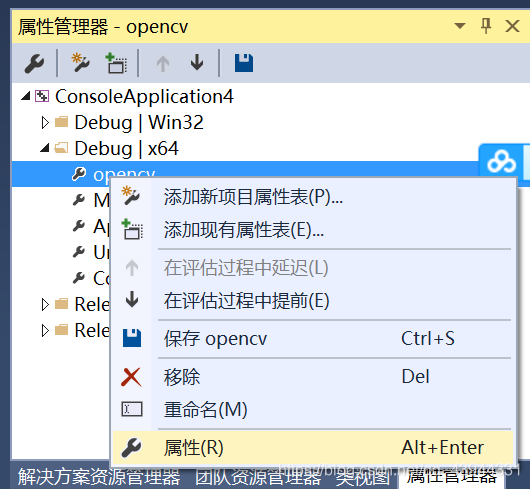The height and width of the screenshot is (489, 530).
Task: Click the rename box icon in menu
Action: click(x=132, y=409)
